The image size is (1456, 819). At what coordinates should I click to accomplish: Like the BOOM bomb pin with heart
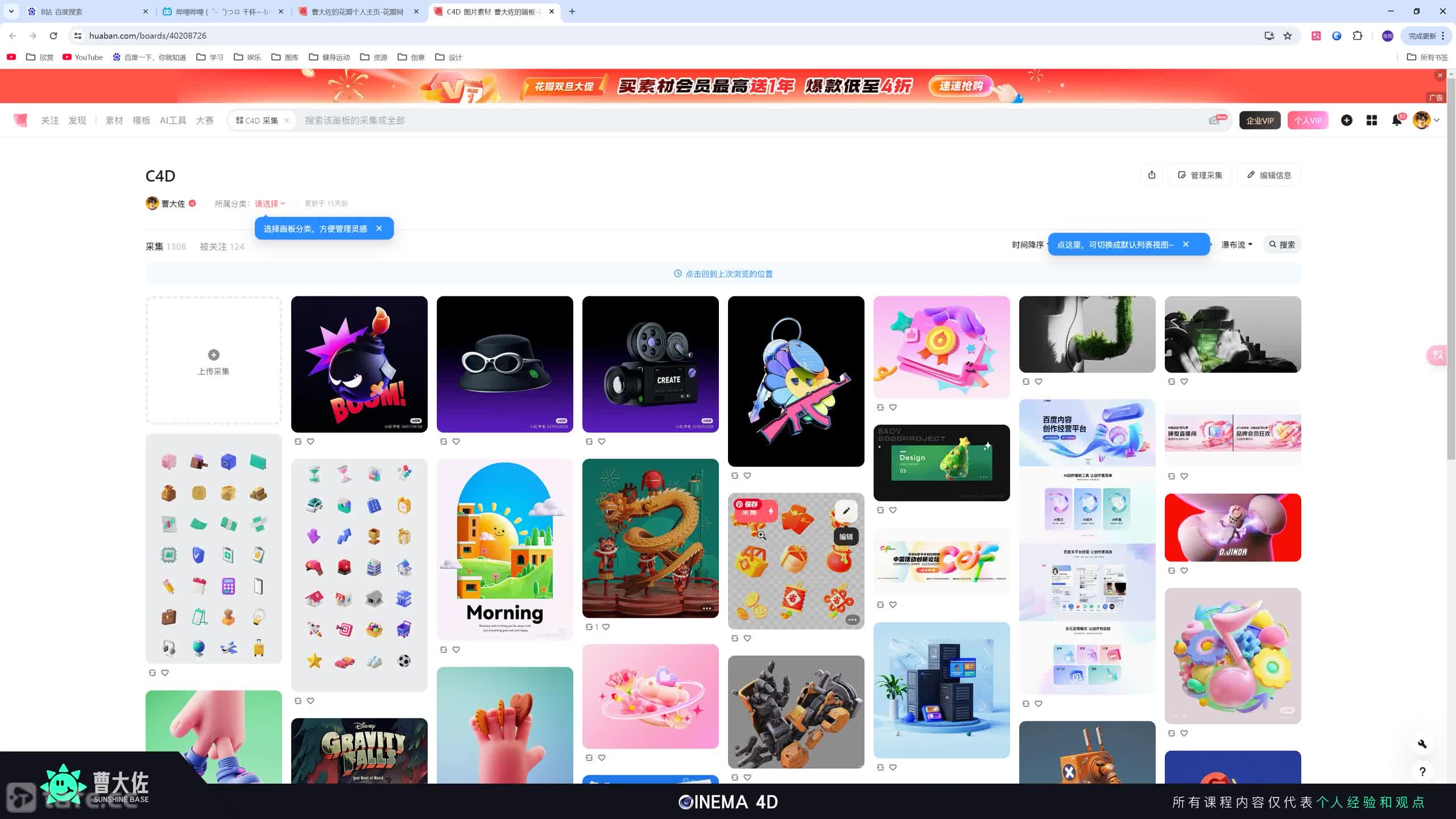311,441
